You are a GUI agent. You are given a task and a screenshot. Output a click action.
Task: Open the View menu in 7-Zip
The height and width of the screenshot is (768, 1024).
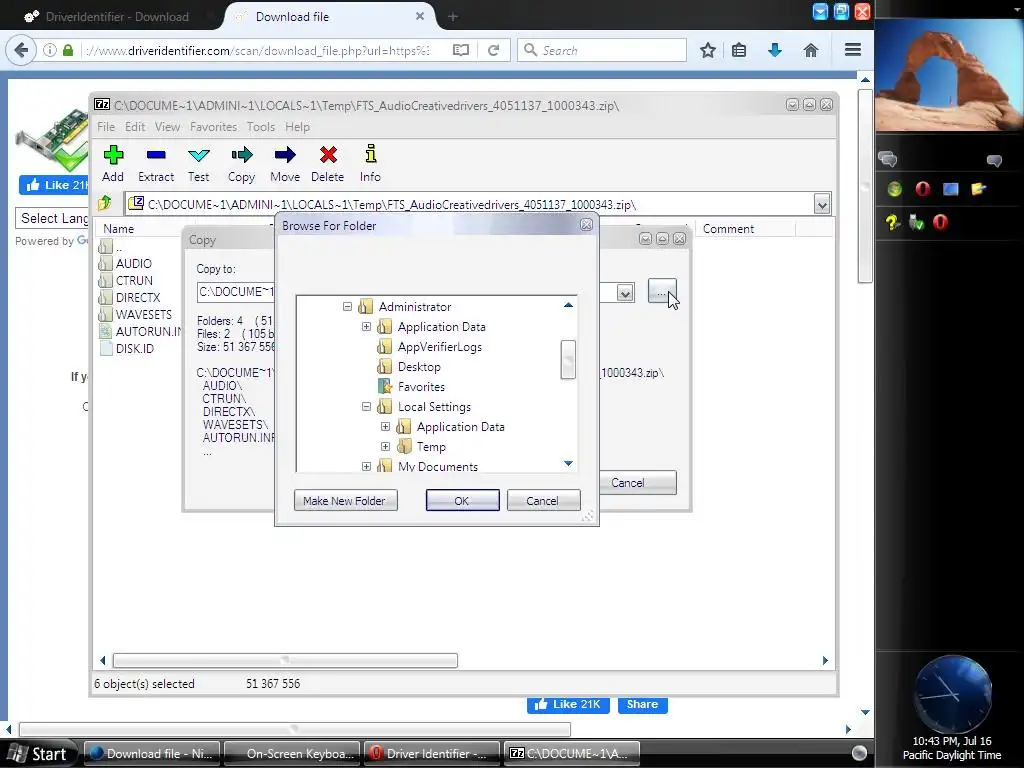[167, 127]
